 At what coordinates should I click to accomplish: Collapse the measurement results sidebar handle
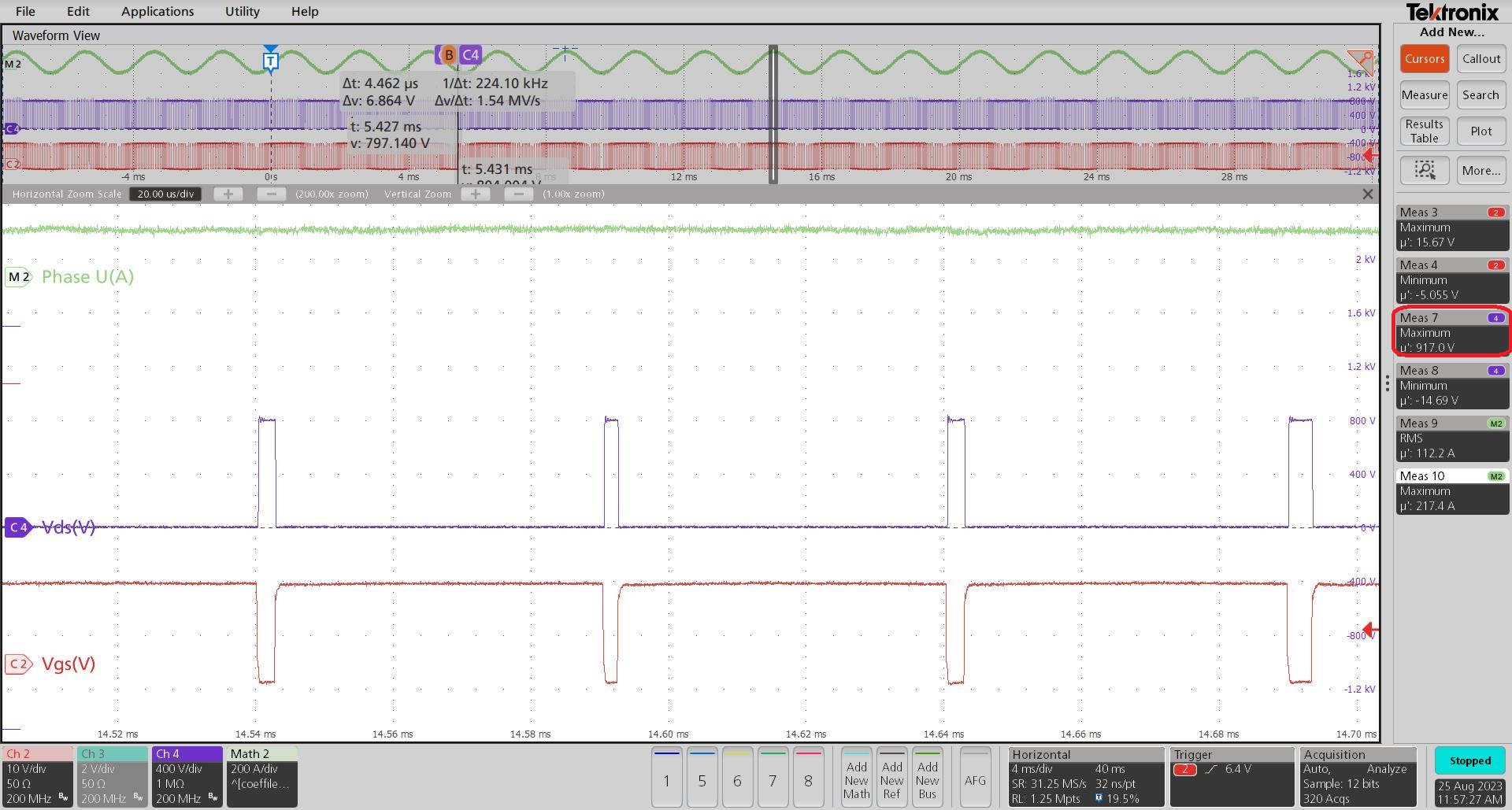pyautogui.click(x=1386, y=383)
